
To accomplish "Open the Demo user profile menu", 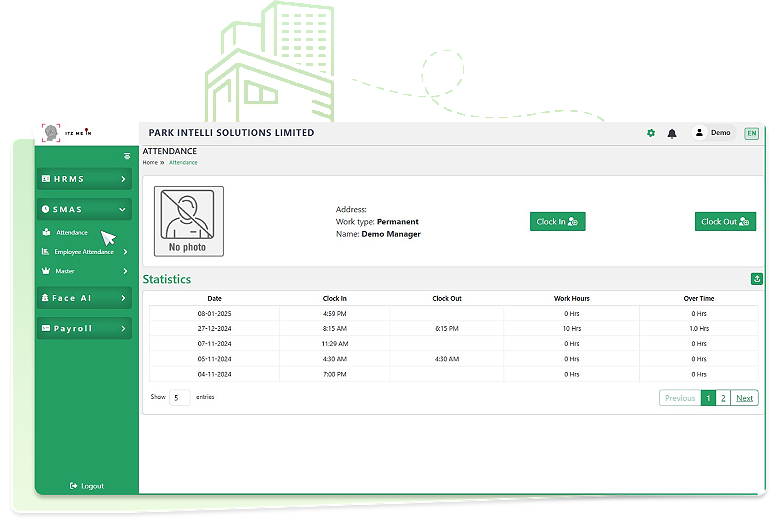I will [713, 133].
